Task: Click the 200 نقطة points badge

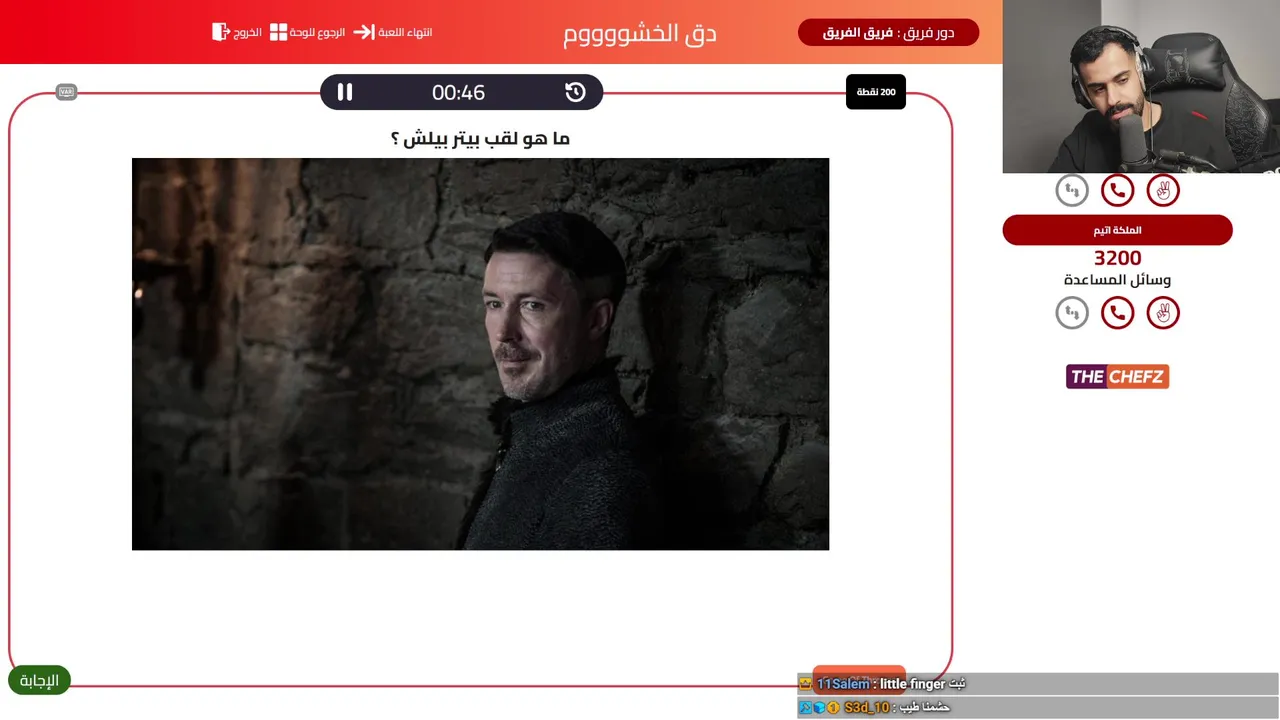Action: click(x=876, y=92)
